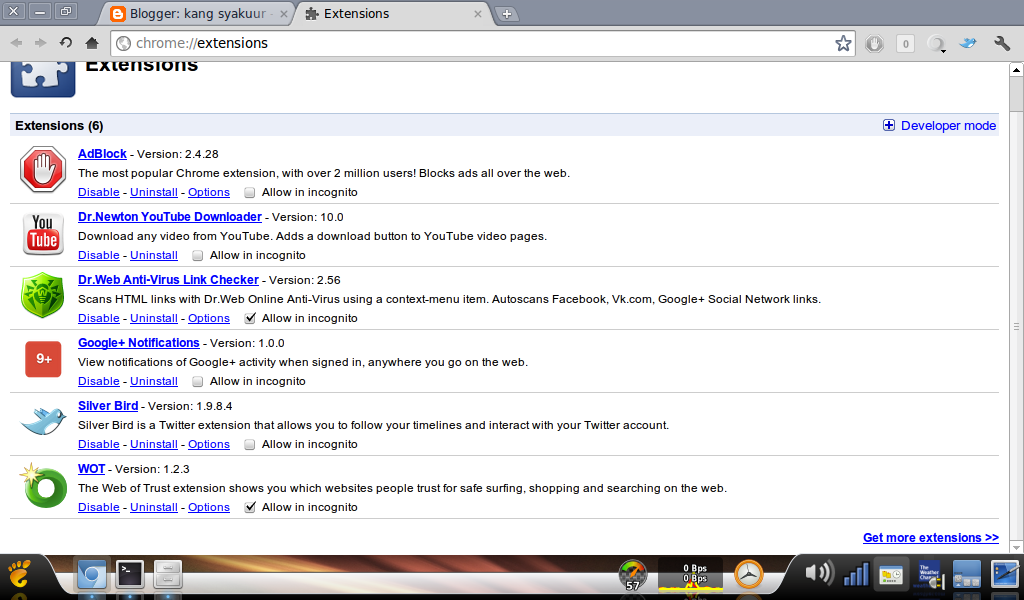The height and width of the screenshot is (600, 1024).
Task: Switch to Chromium in the dock
Action: [x=91, y=575]
